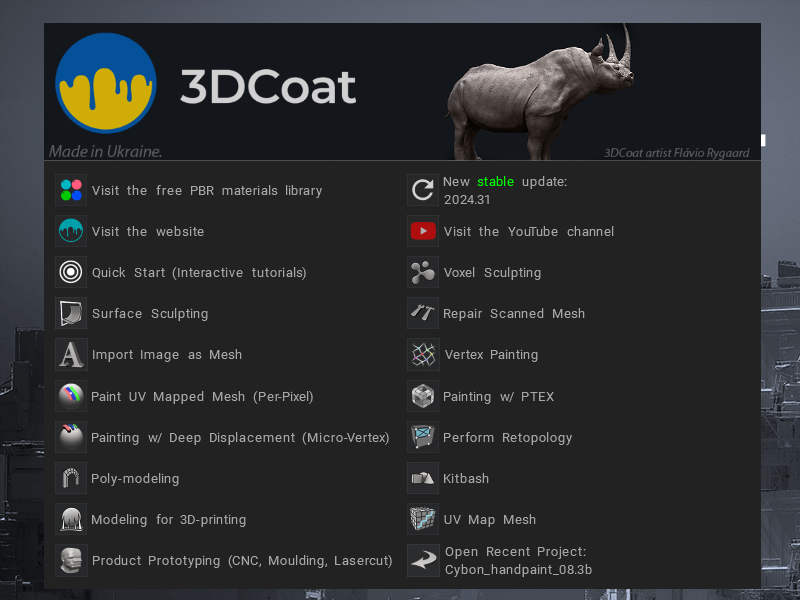
Task: Choose Painting w/ Deep Displacement option
Action: [240, 437]
